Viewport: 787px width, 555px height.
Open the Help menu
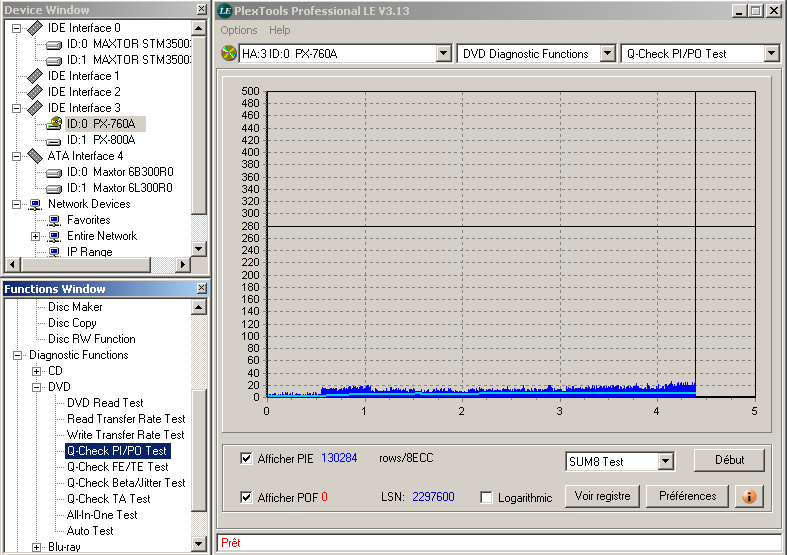pyautogui.click(x=280, y=30)
